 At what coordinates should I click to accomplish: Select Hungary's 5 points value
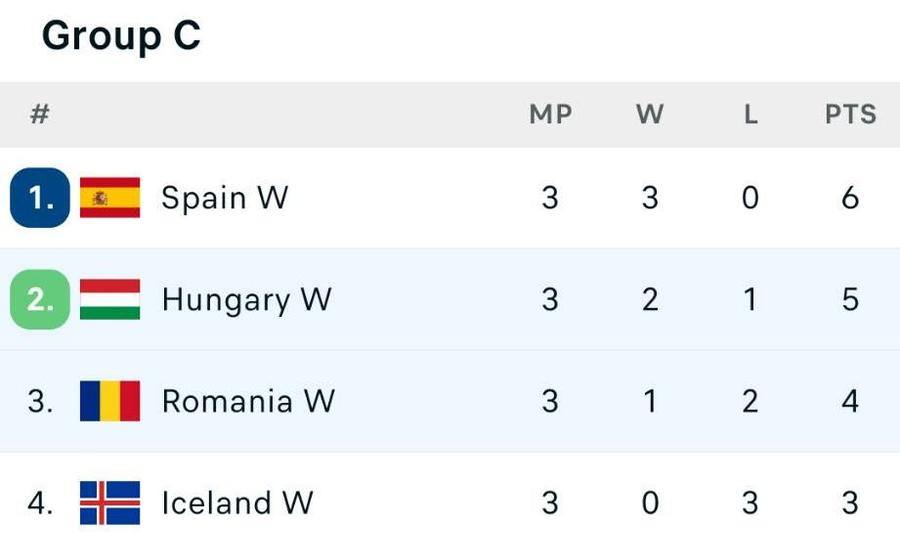pos(850,299)
